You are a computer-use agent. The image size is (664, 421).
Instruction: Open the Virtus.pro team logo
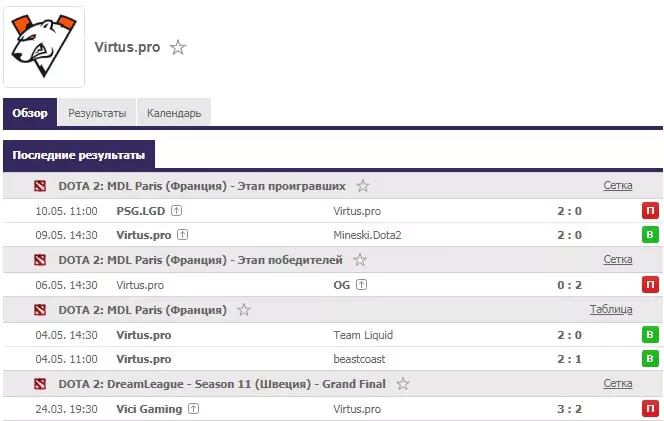point(44,47)
